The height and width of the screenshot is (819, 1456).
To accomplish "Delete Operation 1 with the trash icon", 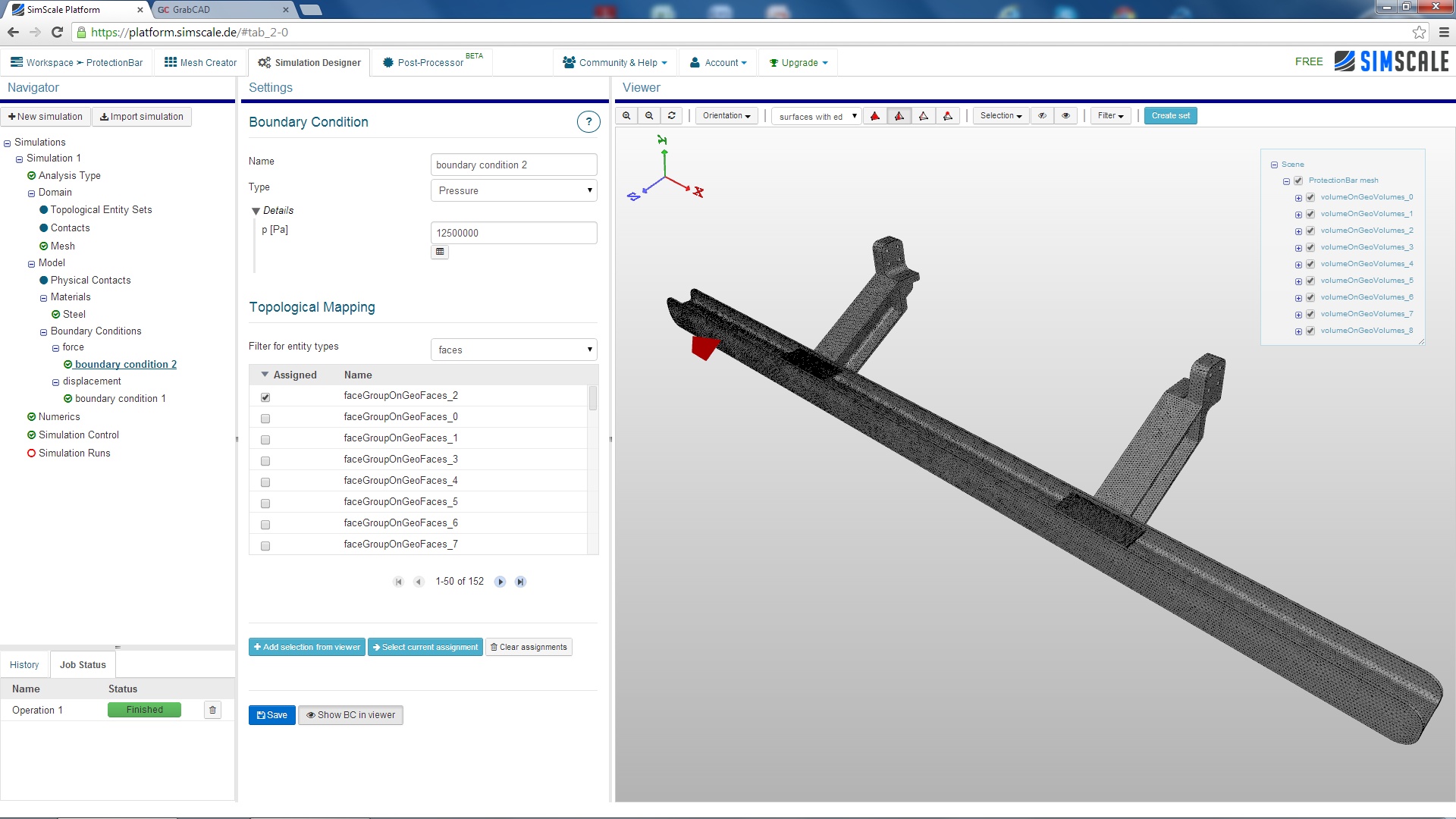I will 212,711.
